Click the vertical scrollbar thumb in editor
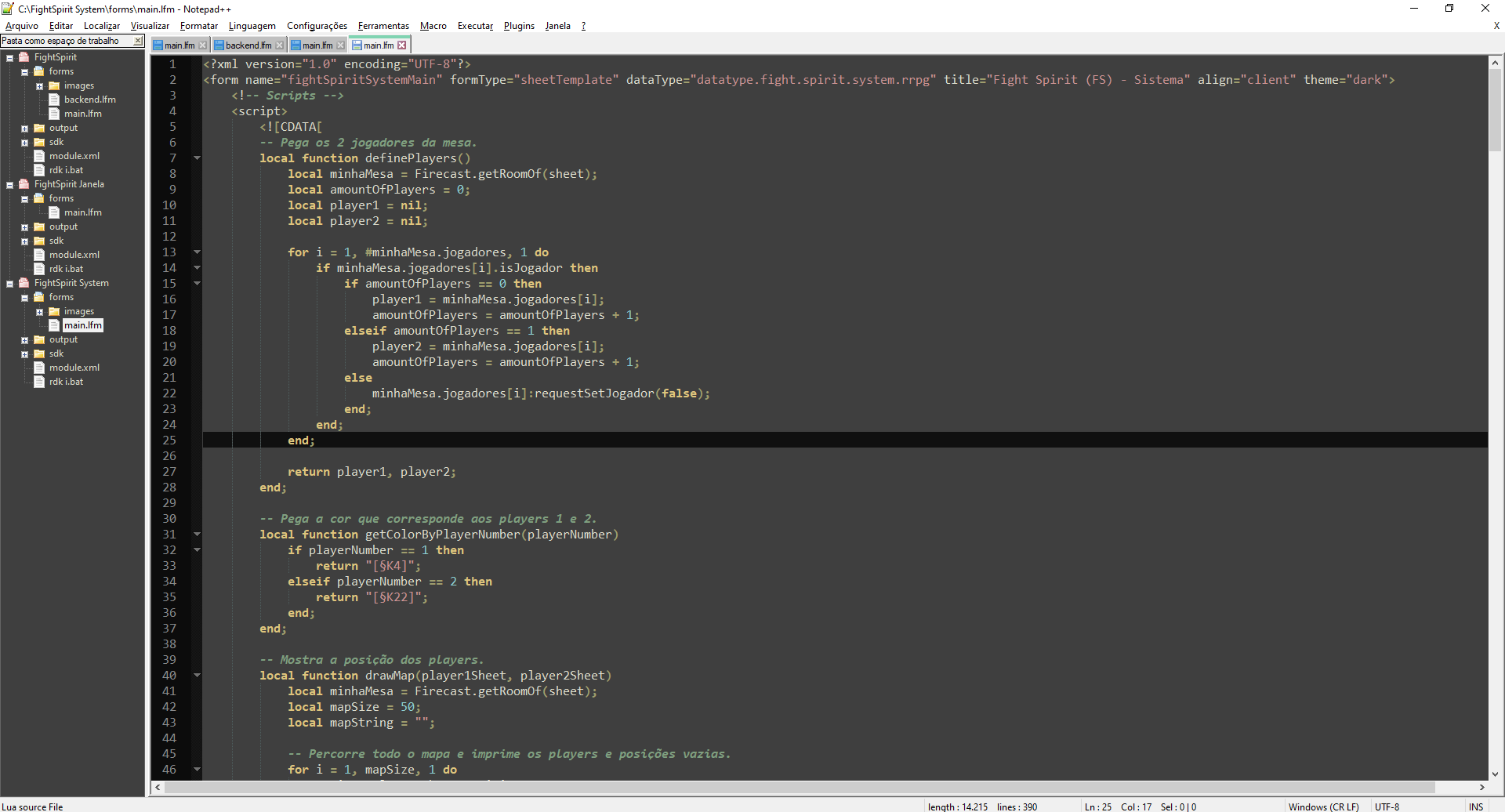 click(1495, 110)
